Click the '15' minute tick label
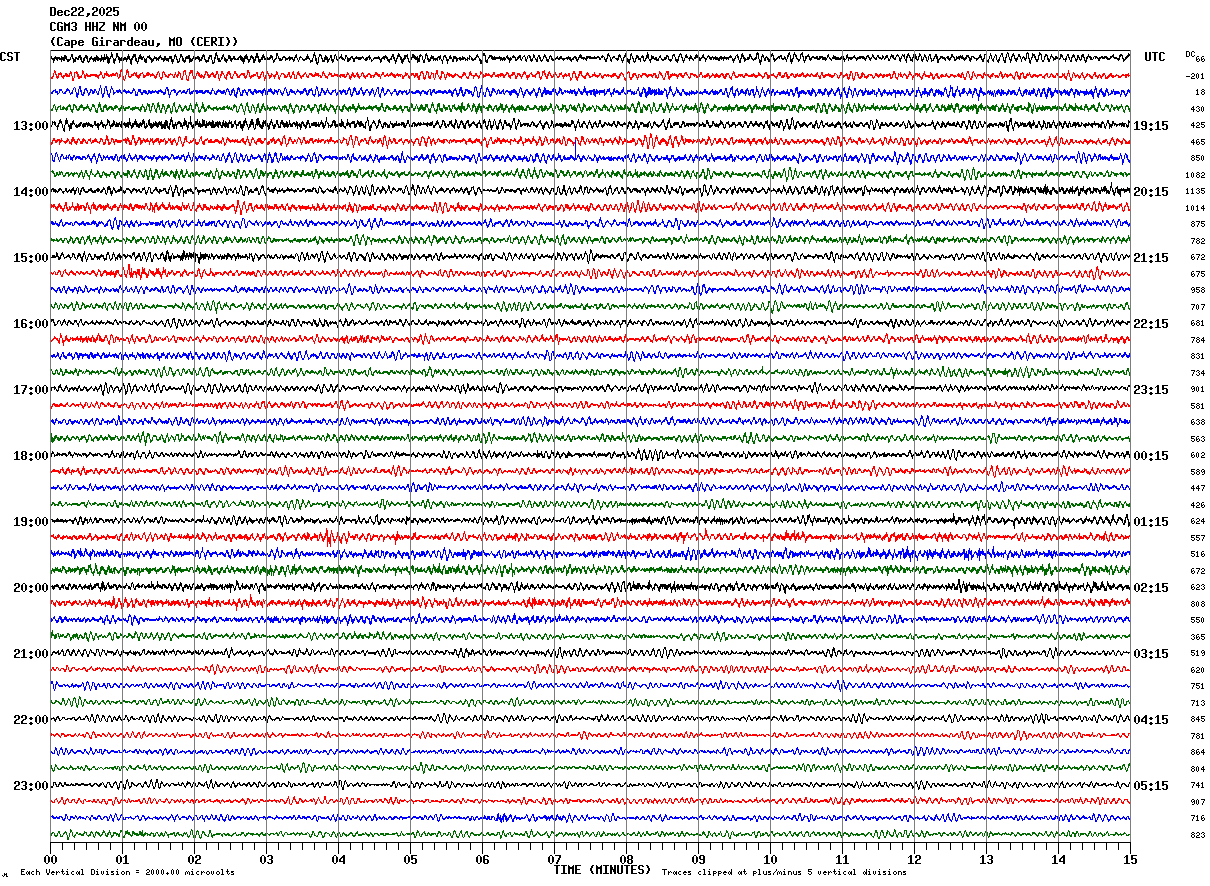The width and height of the screenshot is (1210, 886). [1130, 859]
